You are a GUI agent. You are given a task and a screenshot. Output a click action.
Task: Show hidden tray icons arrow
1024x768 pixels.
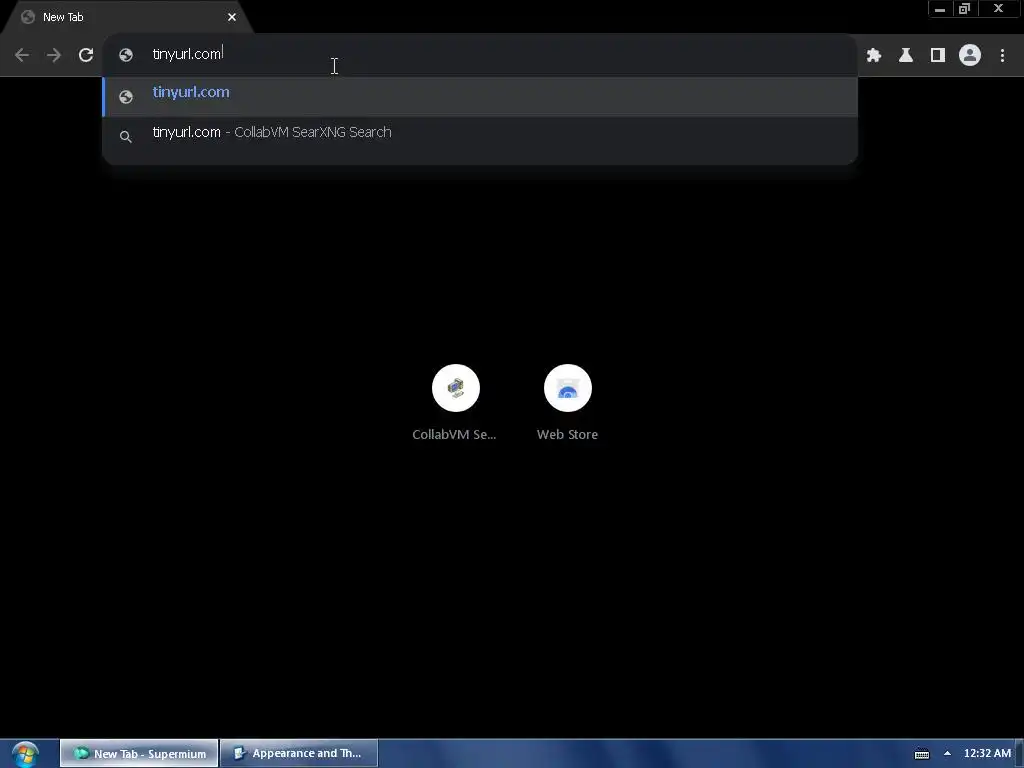click(x=947, y=754)
